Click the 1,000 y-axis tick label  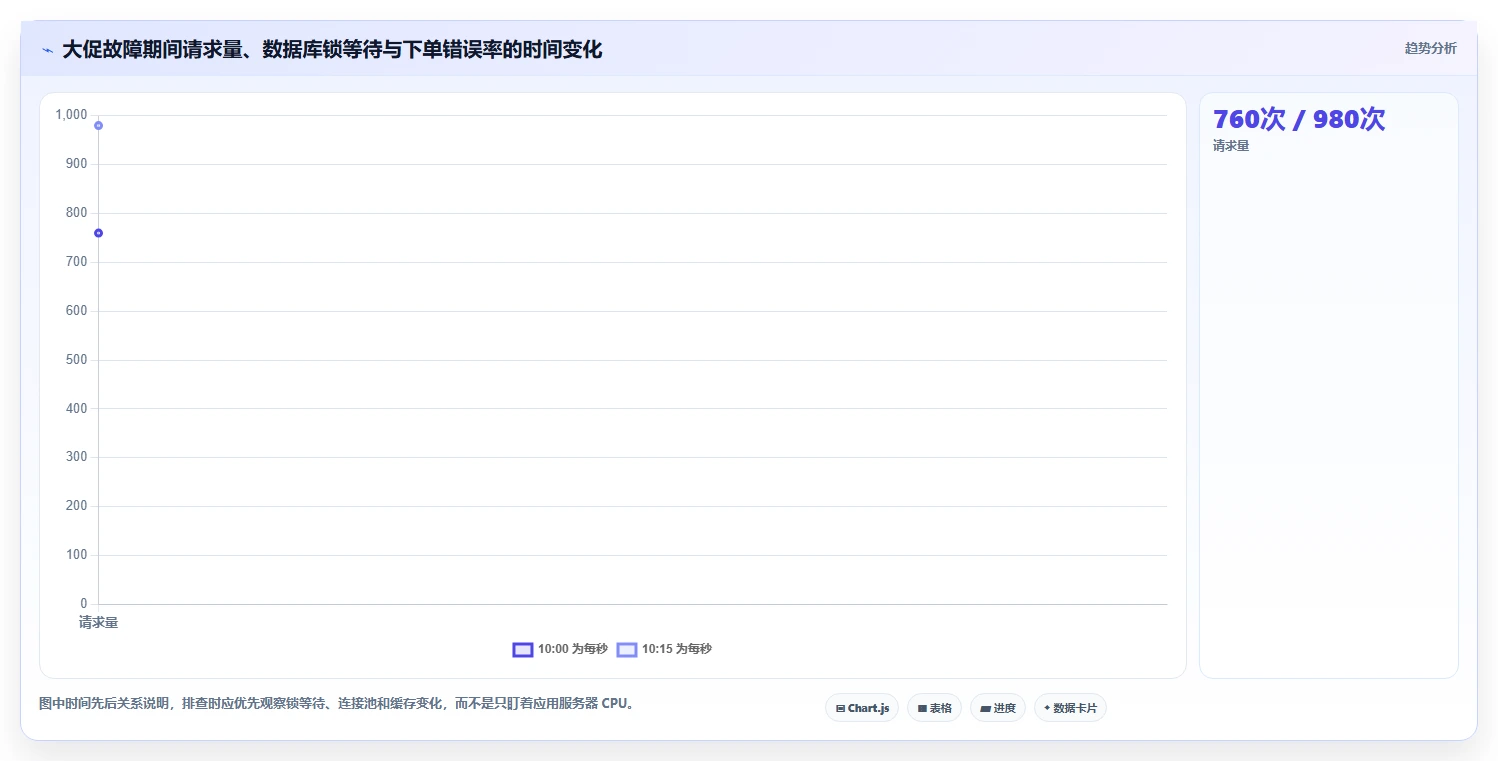(x=72, y=115)
